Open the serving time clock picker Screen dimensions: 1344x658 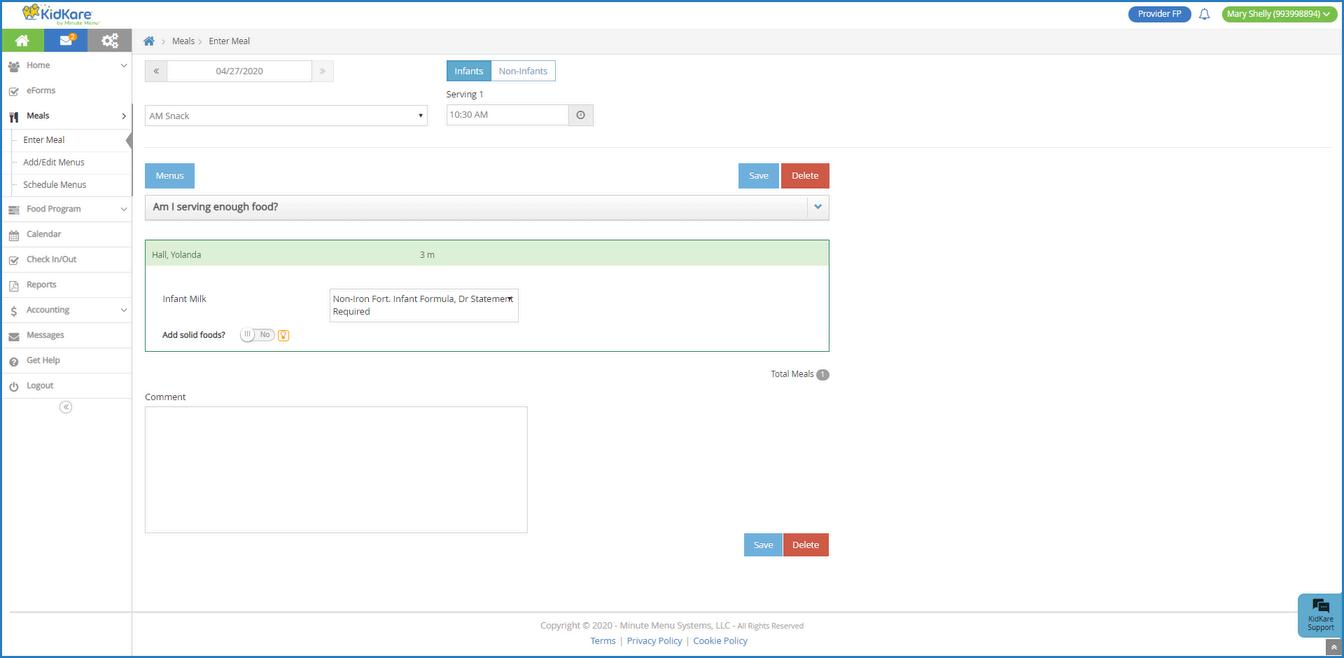click(x=581, y=115)
